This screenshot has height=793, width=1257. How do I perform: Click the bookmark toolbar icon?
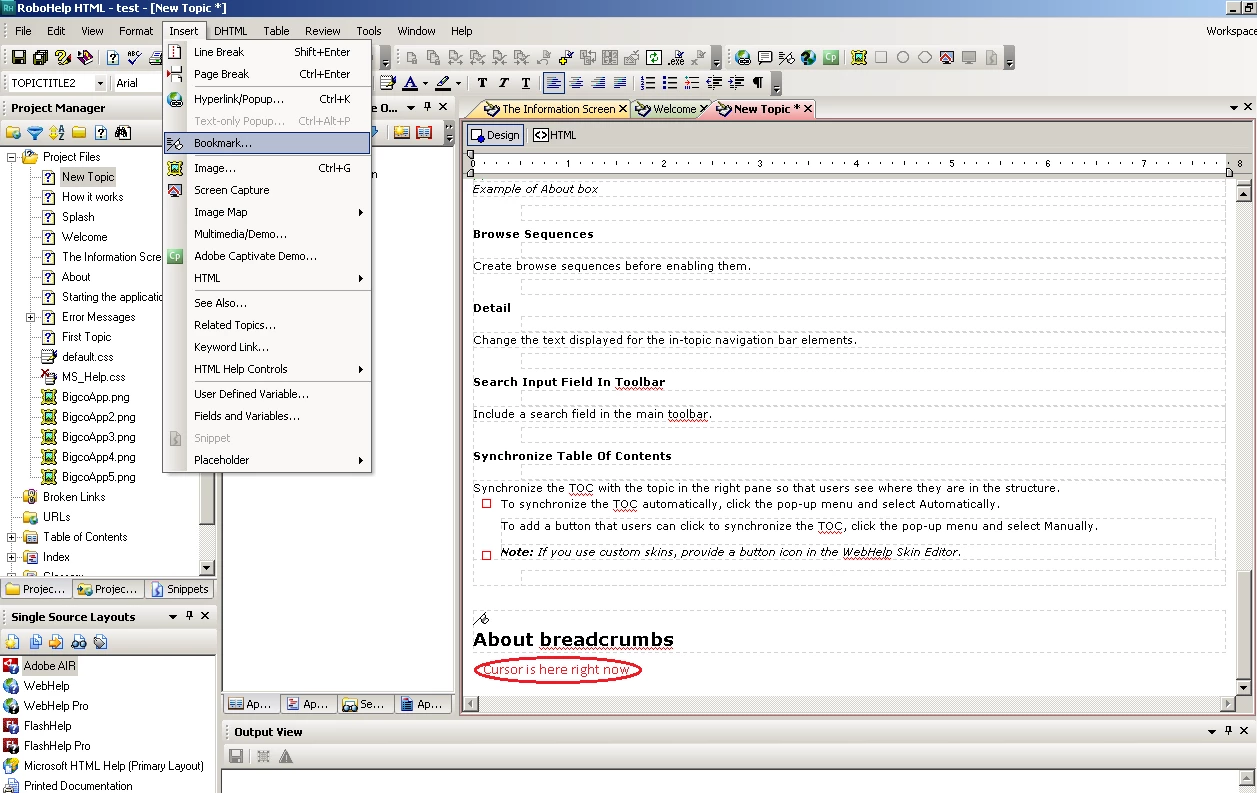pos(787,58)
